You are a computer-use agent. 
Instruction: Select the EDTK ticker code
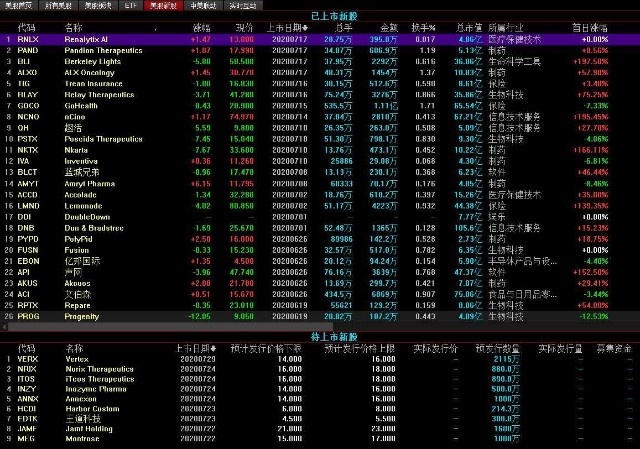tap(27, 419)
